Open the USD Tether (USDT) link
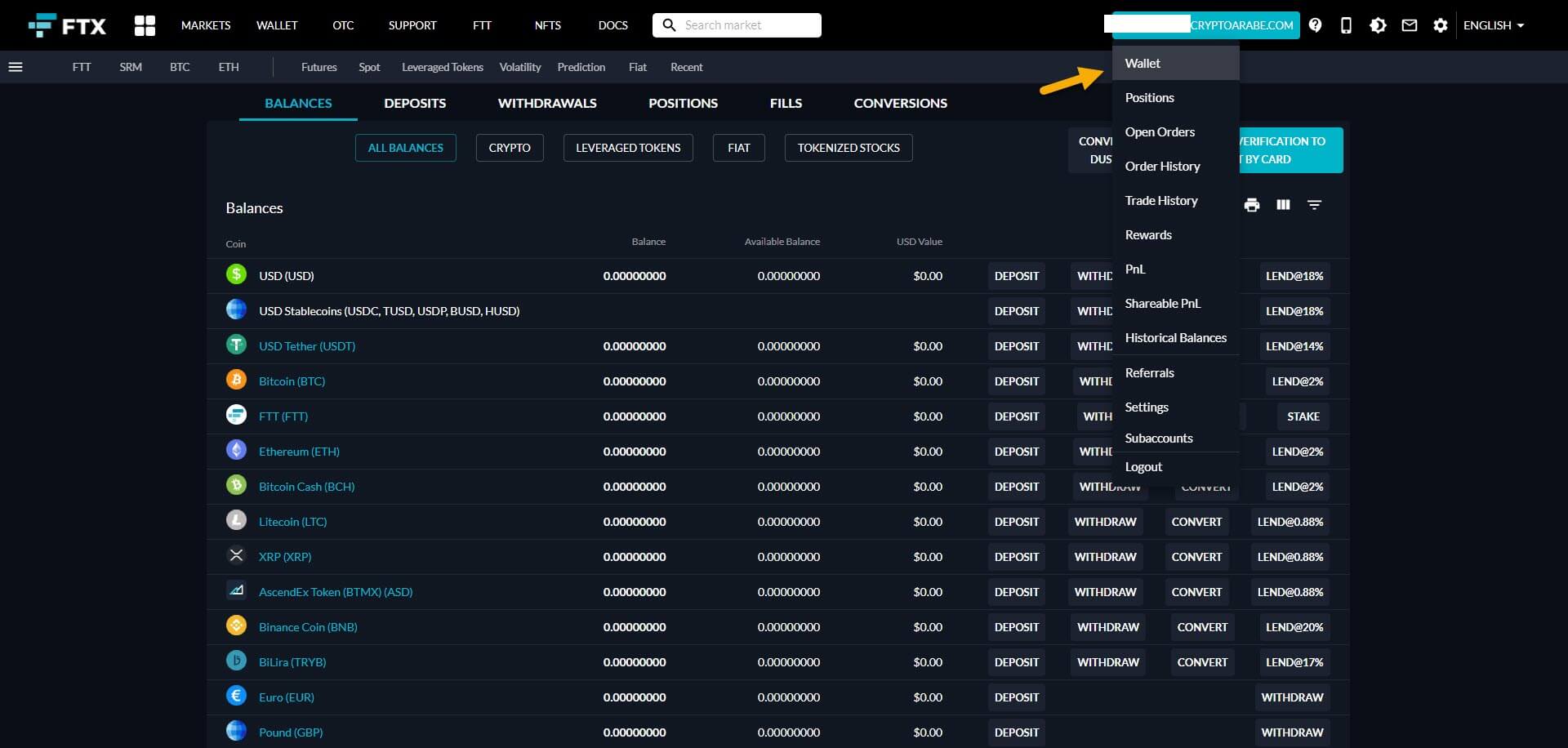This screenshot has width=1568, height=748. click(307, 346)
